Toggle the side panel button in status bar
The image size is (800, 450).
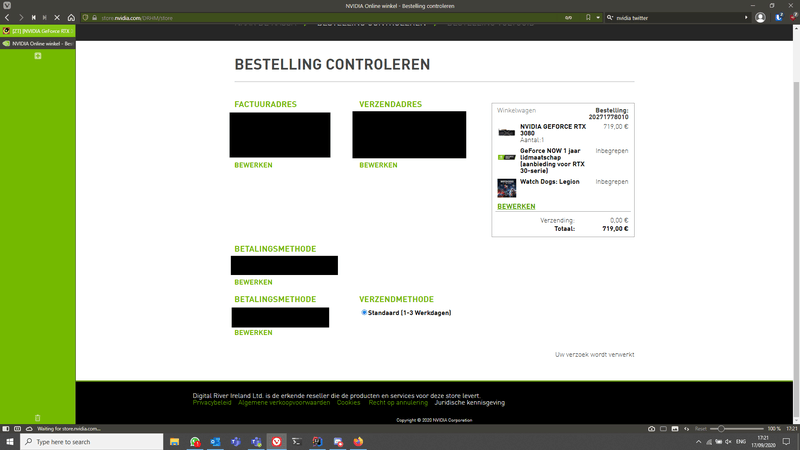(6, 429)
